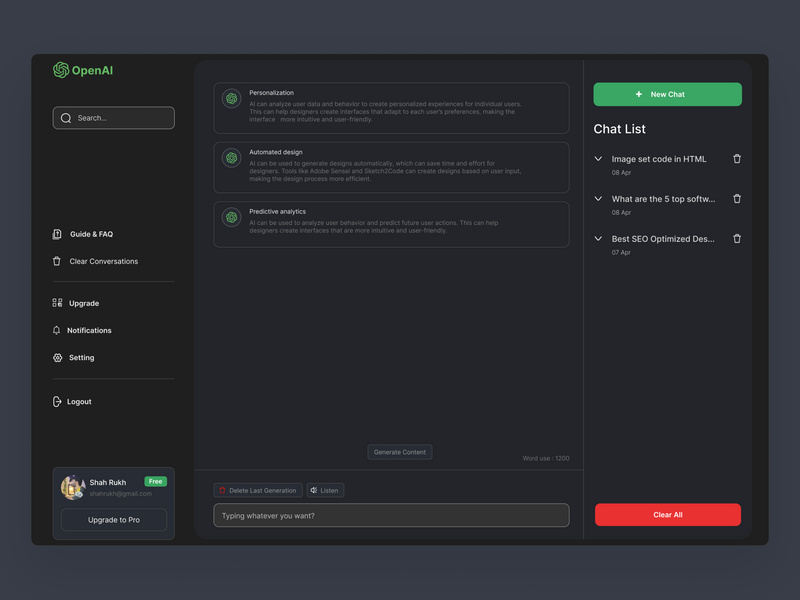This screenshot has width=800, height=600.
Task: Click Shah Rukh's profile avatar
Action: [x=72, y=487]
